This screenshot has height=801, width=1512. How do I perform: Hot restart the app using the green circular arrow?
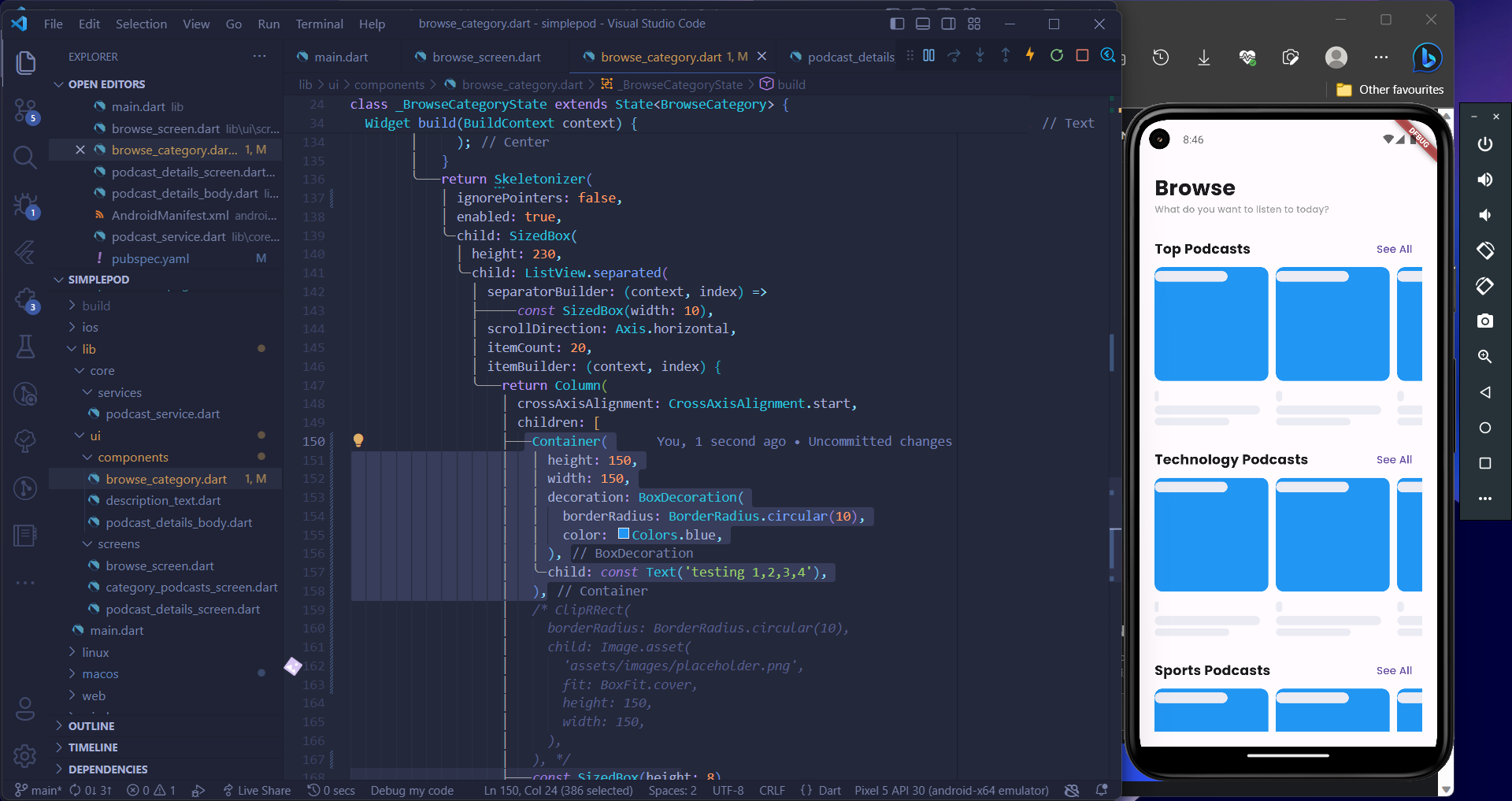point(1056,56)
